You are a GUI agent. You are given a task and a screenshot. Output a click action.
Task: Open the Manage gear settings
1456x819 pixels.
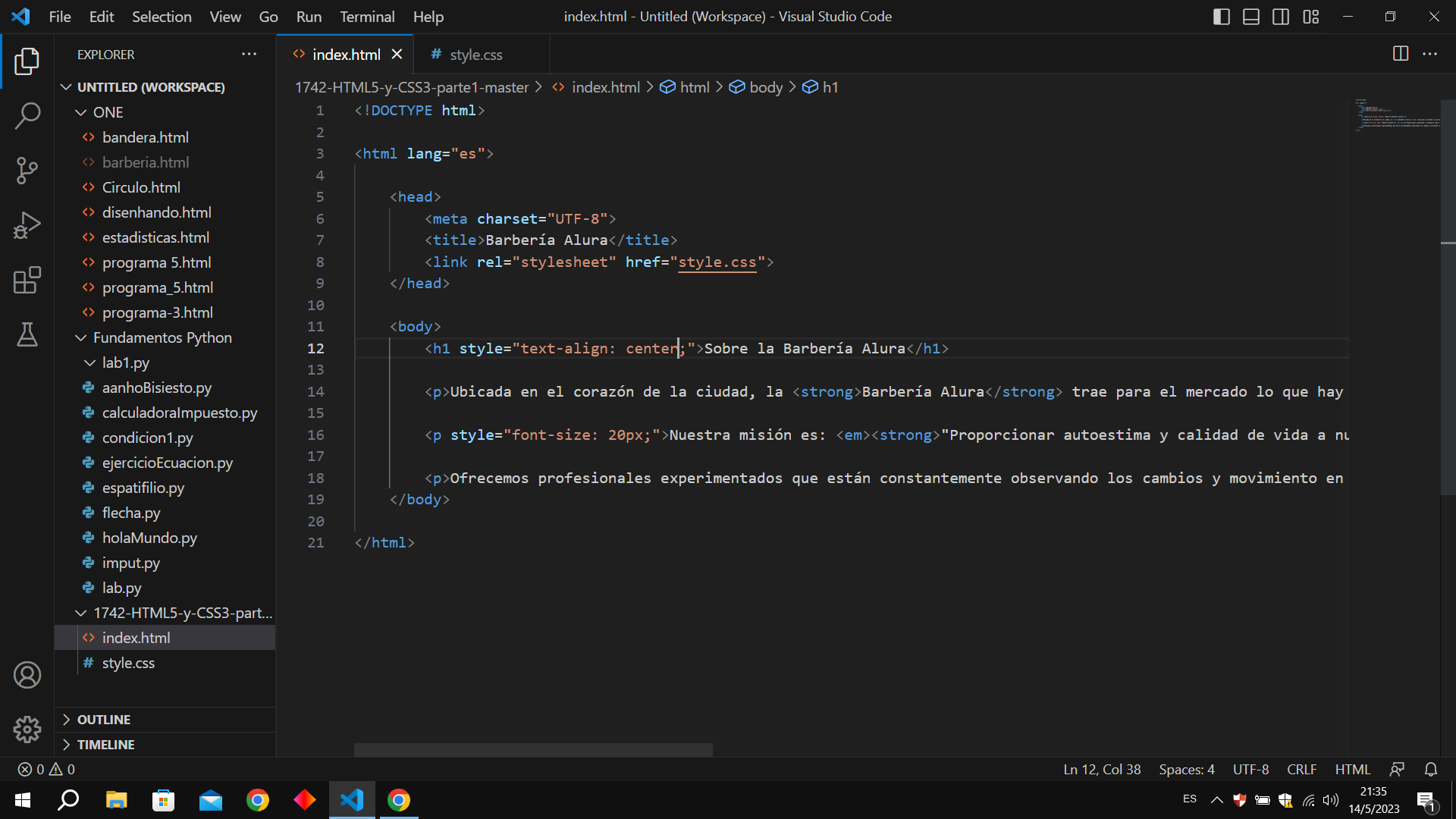point(27,730)
